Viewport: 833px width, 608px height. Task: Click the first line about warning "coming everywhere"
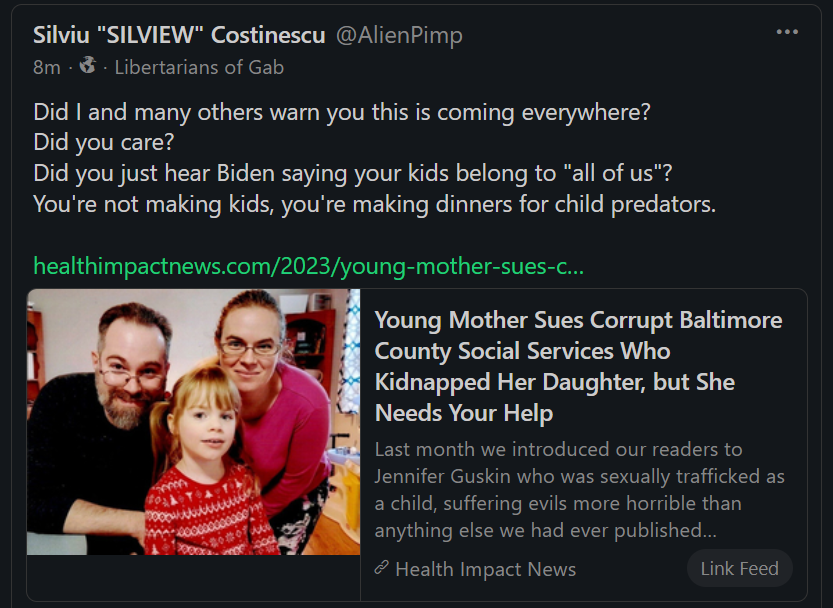(x=341, y=111)
